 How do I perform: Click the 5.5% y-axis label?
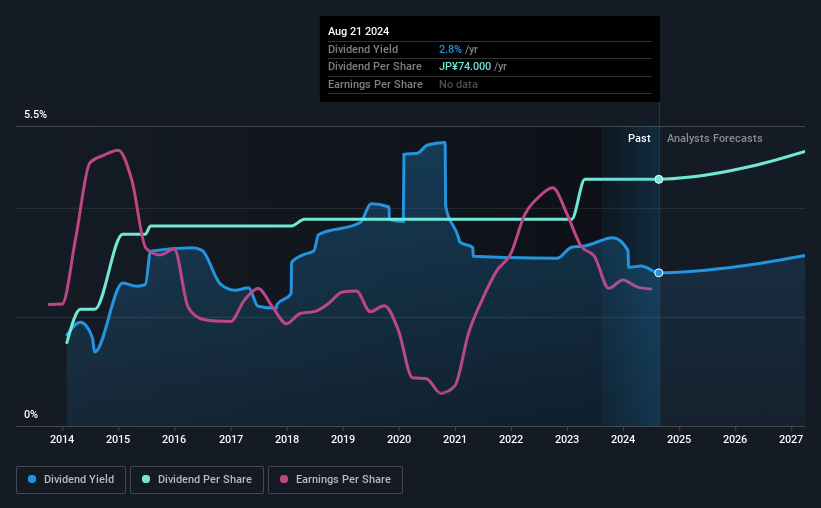[35, 114]
